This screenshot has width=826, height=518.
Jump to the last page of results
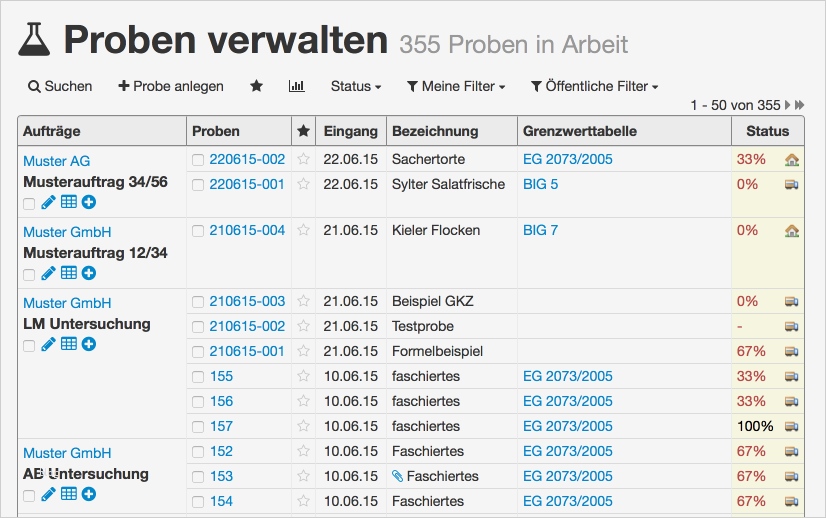click(800, 105)
